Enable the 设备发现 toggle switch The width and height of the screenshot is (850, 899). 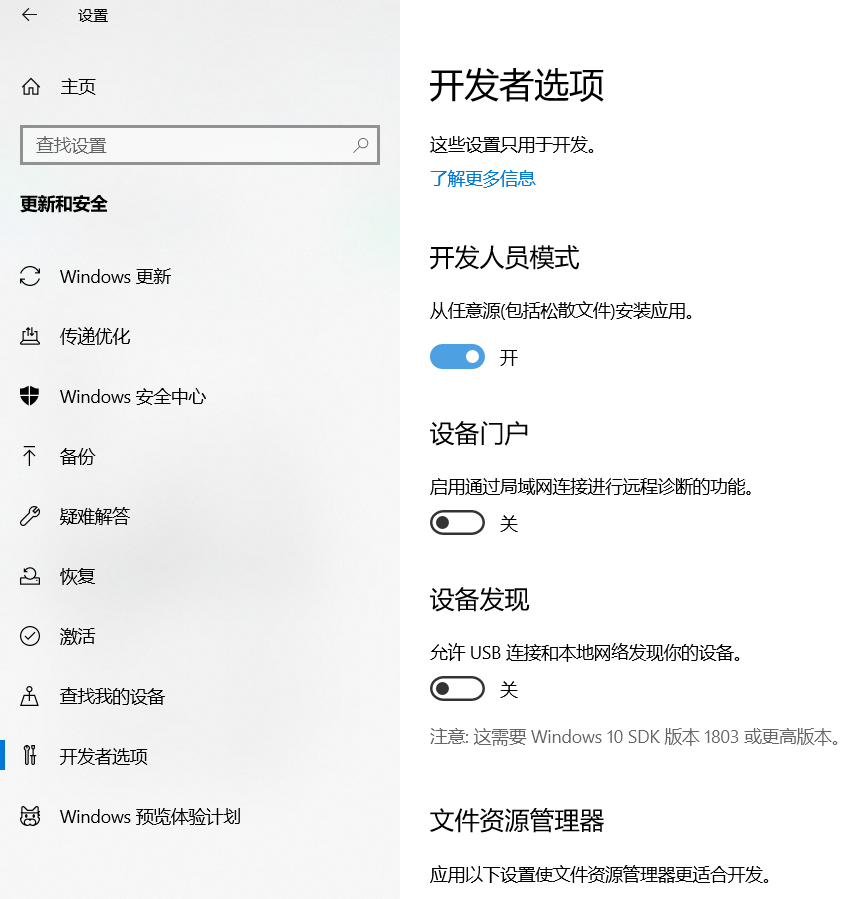coord(457,689)
